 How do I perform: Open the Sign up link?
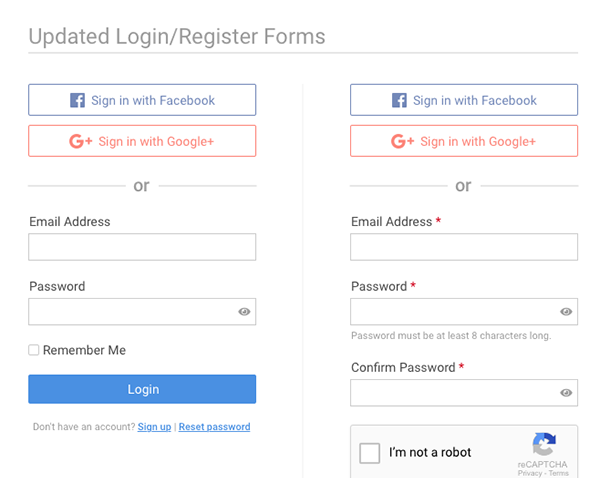(x=154, y=427)
